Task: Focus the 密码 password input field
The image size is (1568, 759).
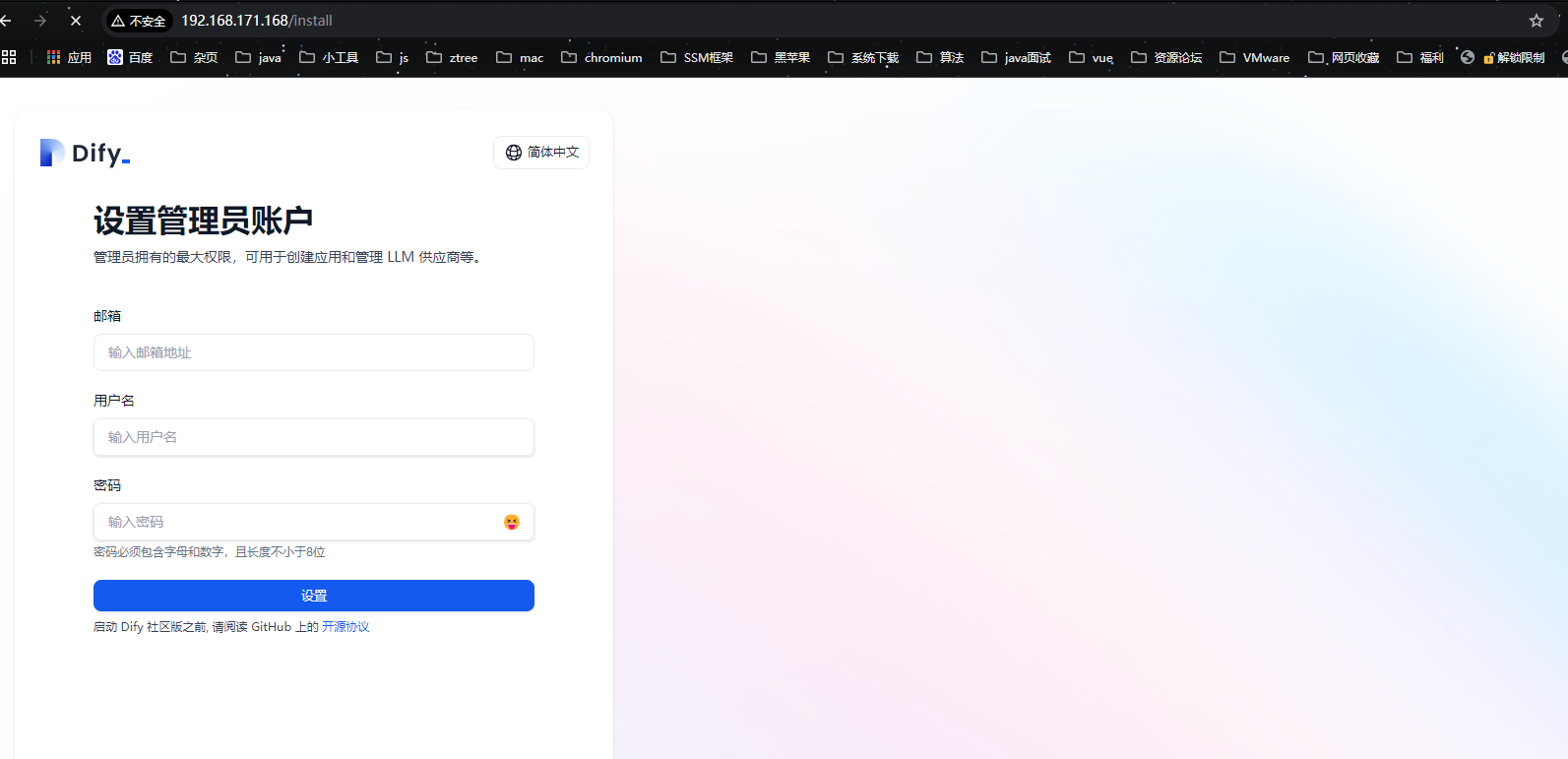Action: coord(314,522)
